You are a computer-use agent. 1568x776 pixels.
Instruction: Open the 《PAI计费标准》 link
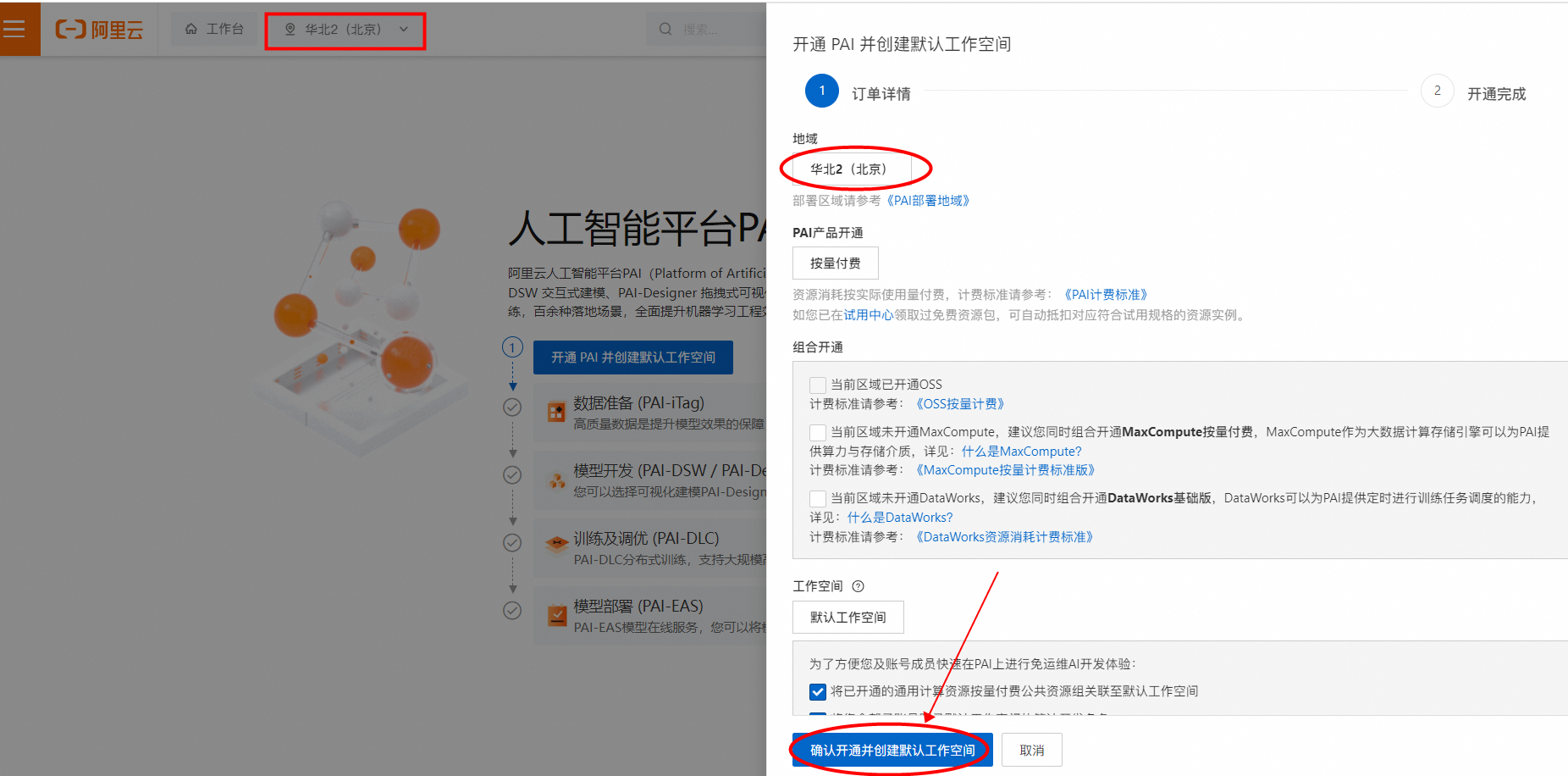(1106, 294)
